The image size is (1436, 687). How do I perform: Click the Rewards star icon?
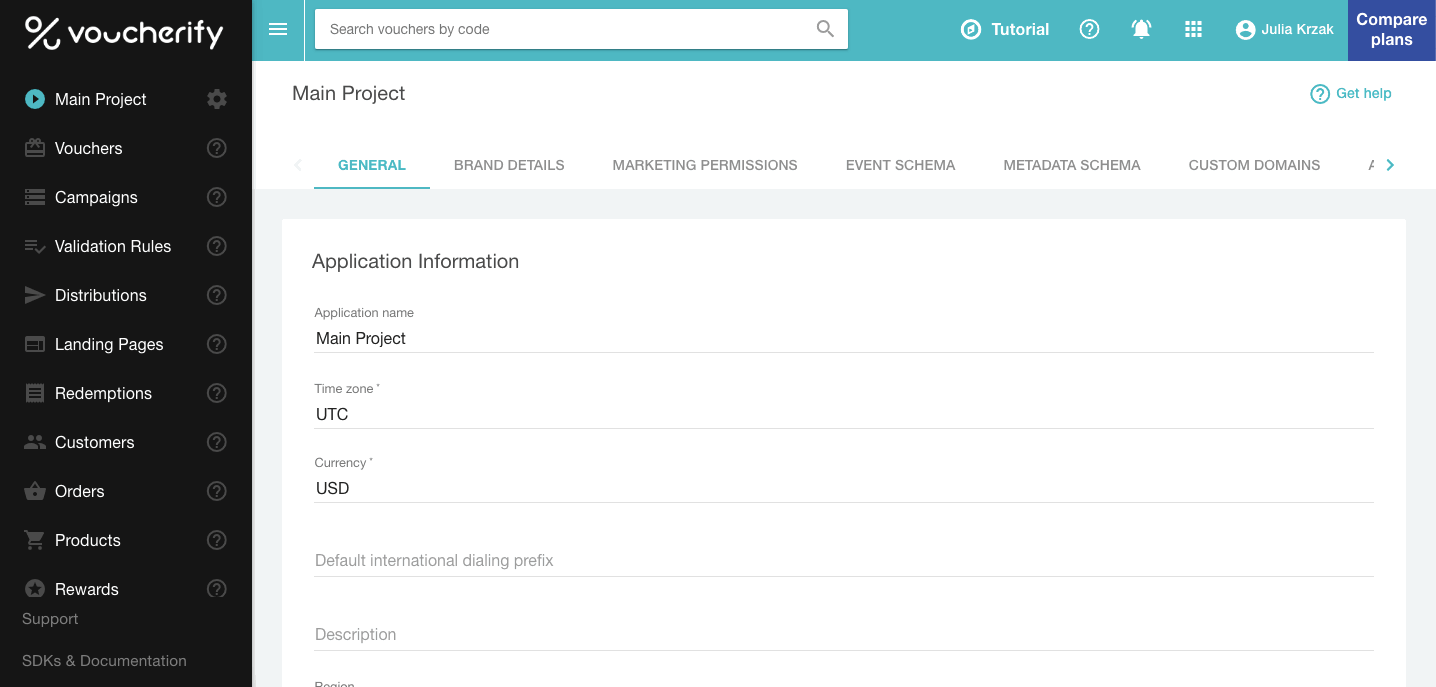click(x=35, y=589)
